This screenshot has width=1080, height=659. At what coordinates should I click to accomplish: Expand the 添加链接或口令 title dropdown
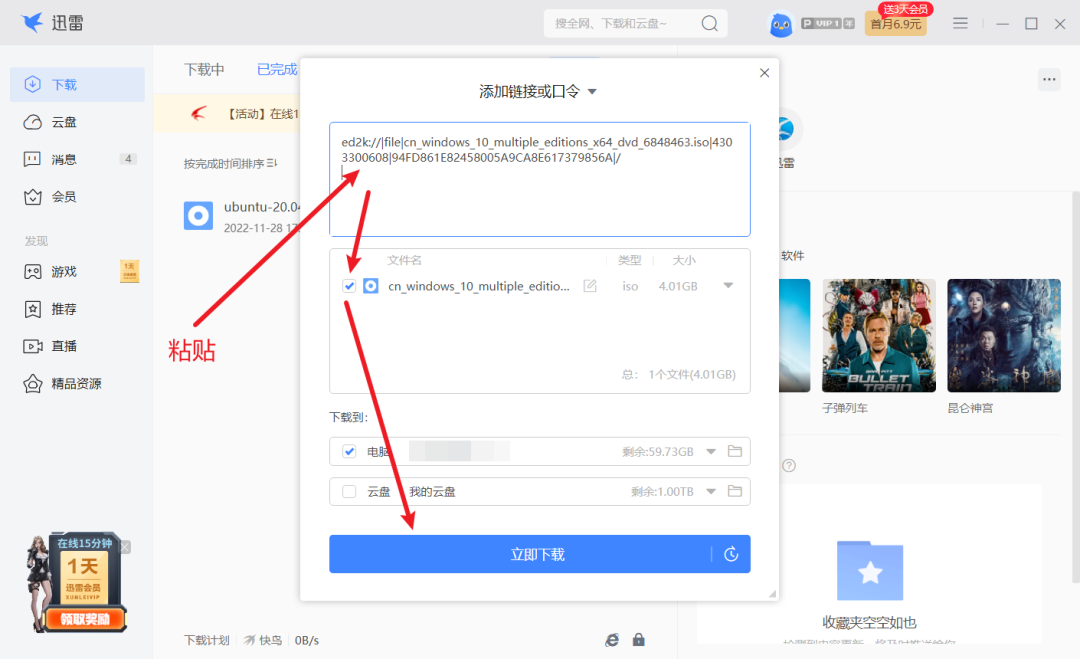592,92
